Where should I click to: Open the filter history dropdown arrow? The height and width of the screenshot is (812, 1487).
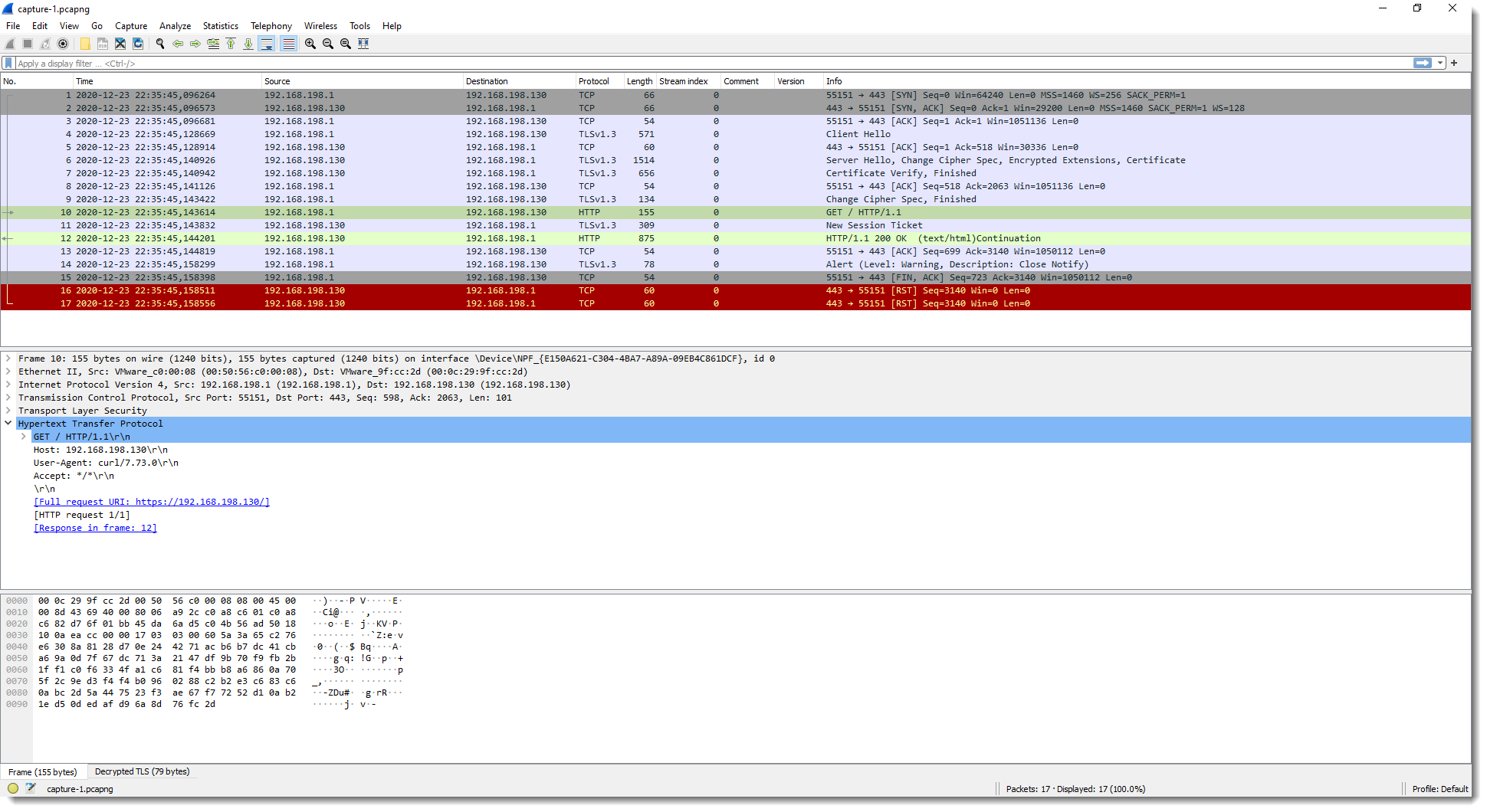pyautogui.click(x=1440, y=64)
